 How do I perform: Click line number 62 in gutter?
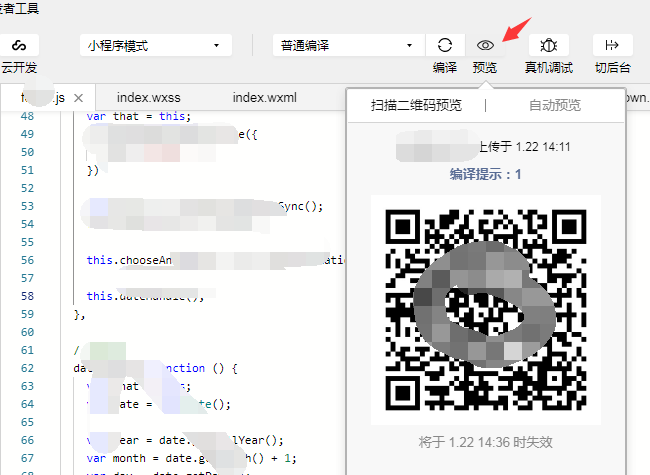click(x=27, y=368)
